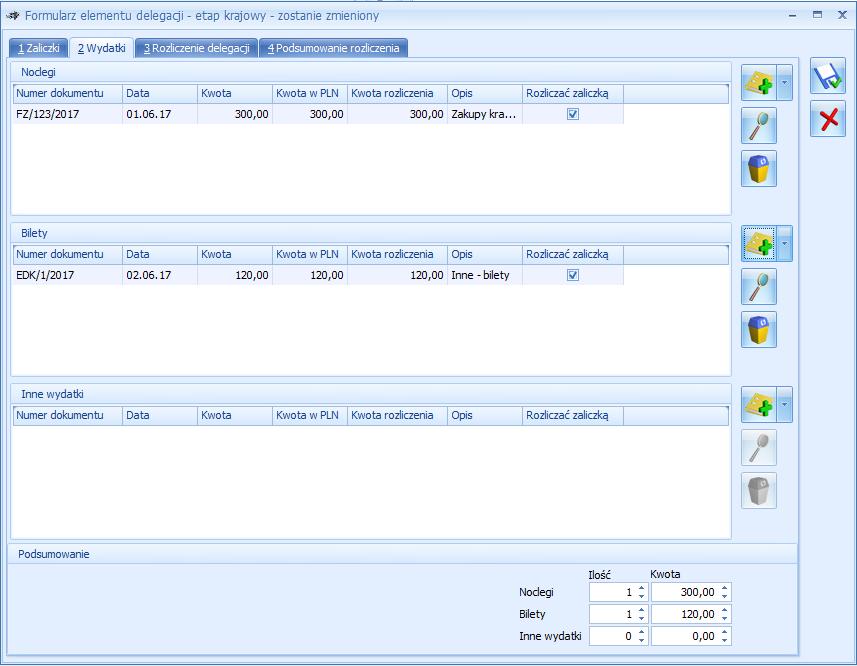Click the form window icon in title bar
This screenshot has height=666, width=857.
[13, 16]
